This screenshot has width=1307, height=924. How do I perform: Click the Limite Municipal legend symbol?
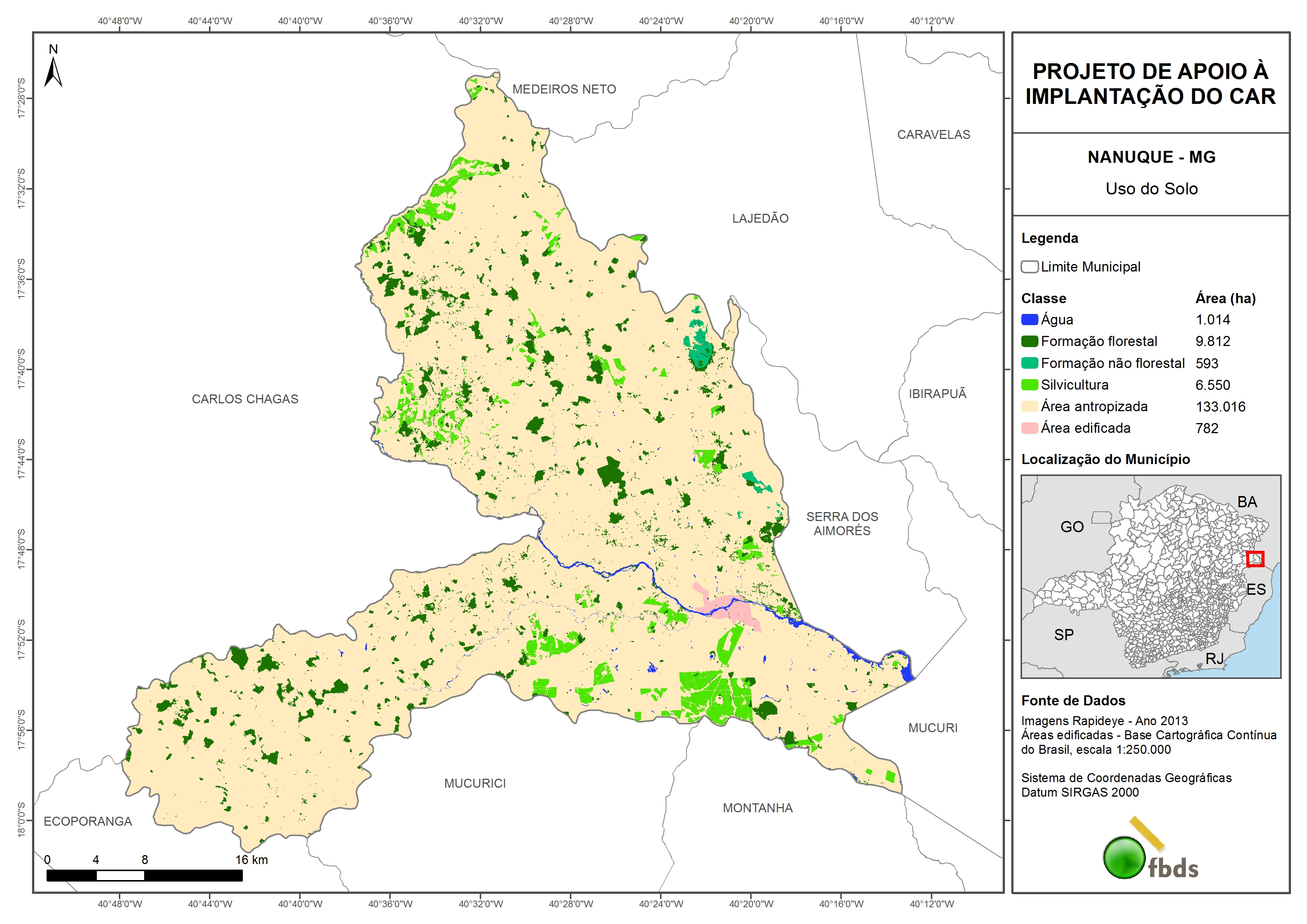pyautogui.click(x=1029, y=267)
